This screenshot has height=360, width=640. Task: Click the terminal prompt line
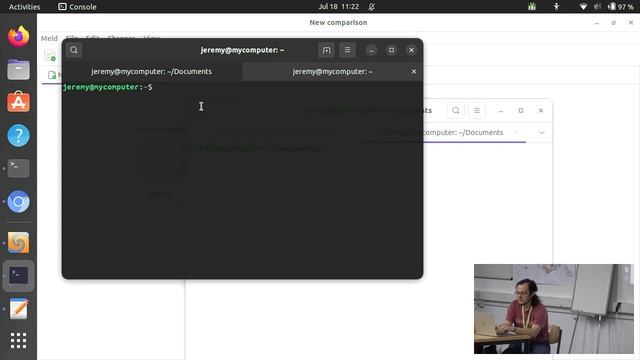[x=108, y=87]
